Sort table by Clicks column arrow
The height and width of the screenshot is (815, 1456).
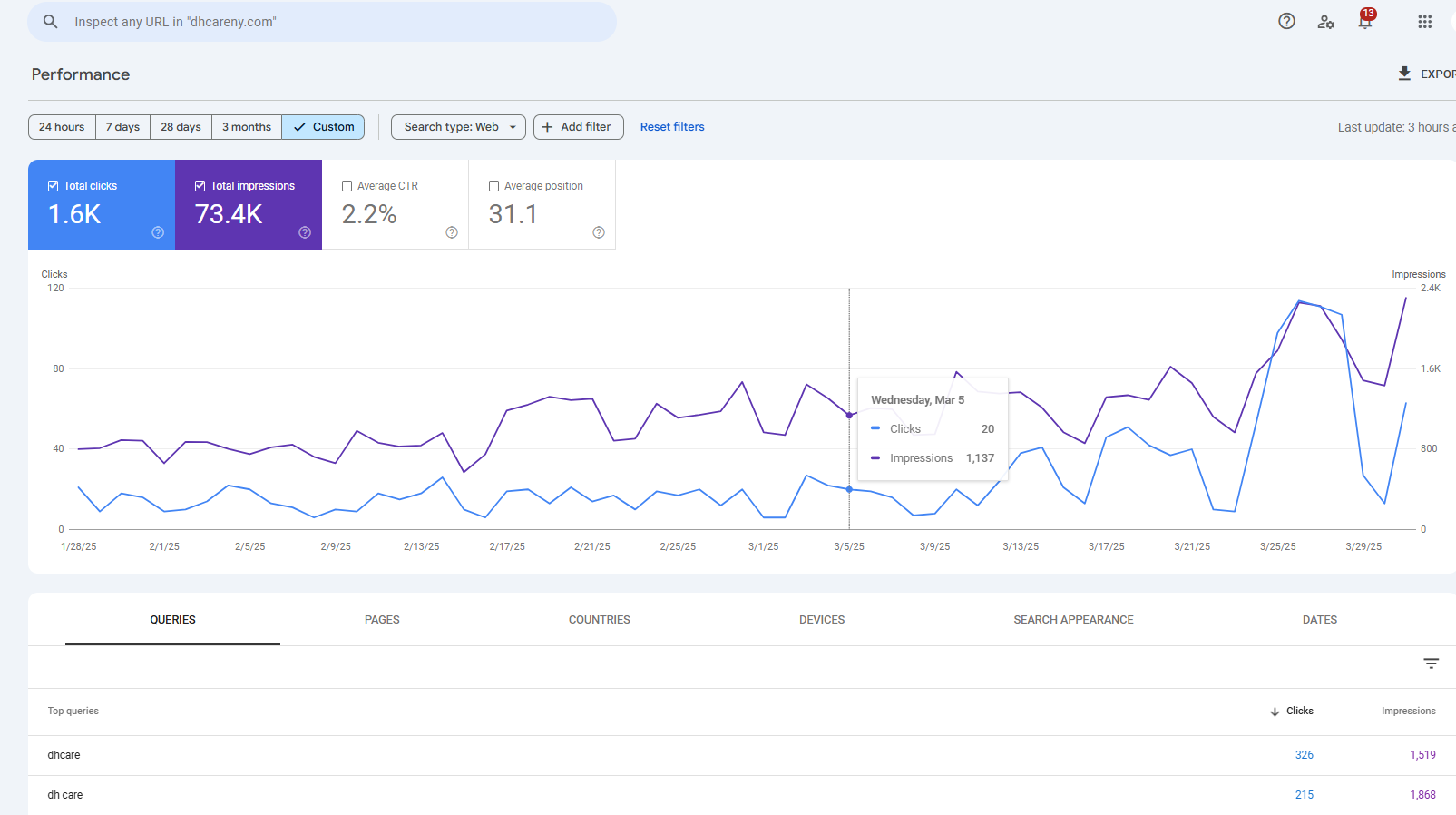(x=1275, y=712)
